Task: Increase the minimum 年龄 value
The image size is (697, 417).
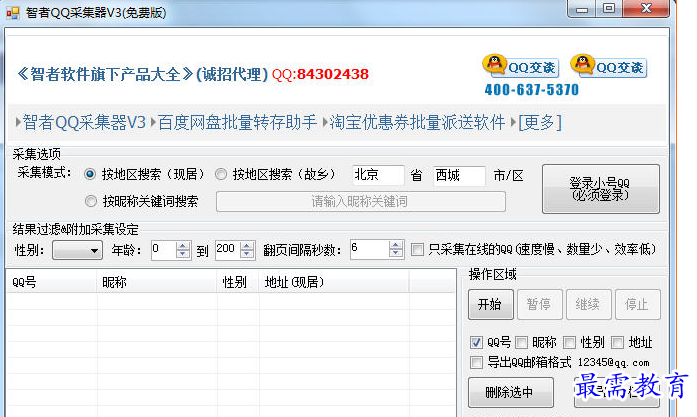Action: click(x=183, y=246)
